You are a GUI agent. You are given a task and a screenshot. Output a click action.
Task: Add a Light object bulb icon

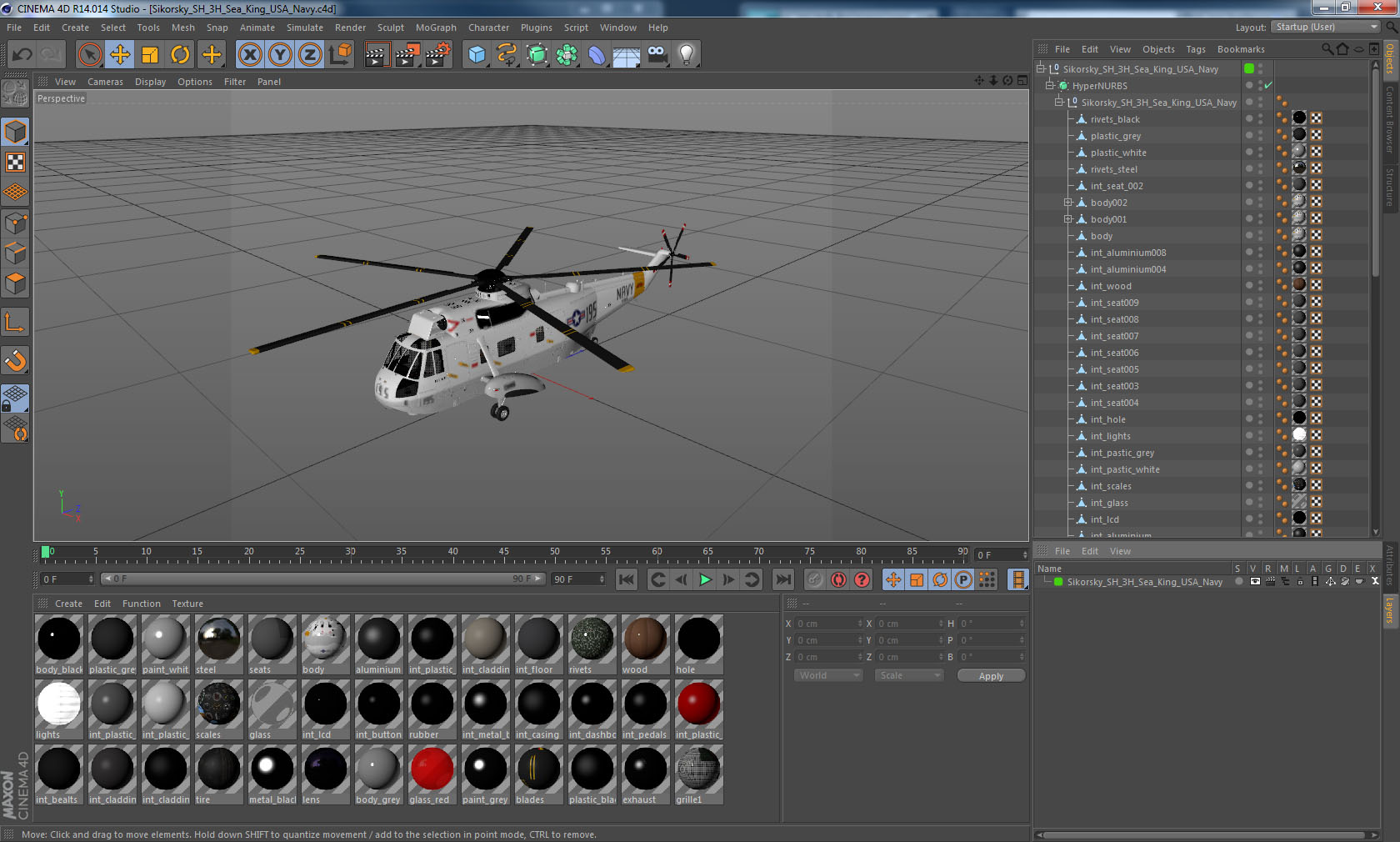687,55
